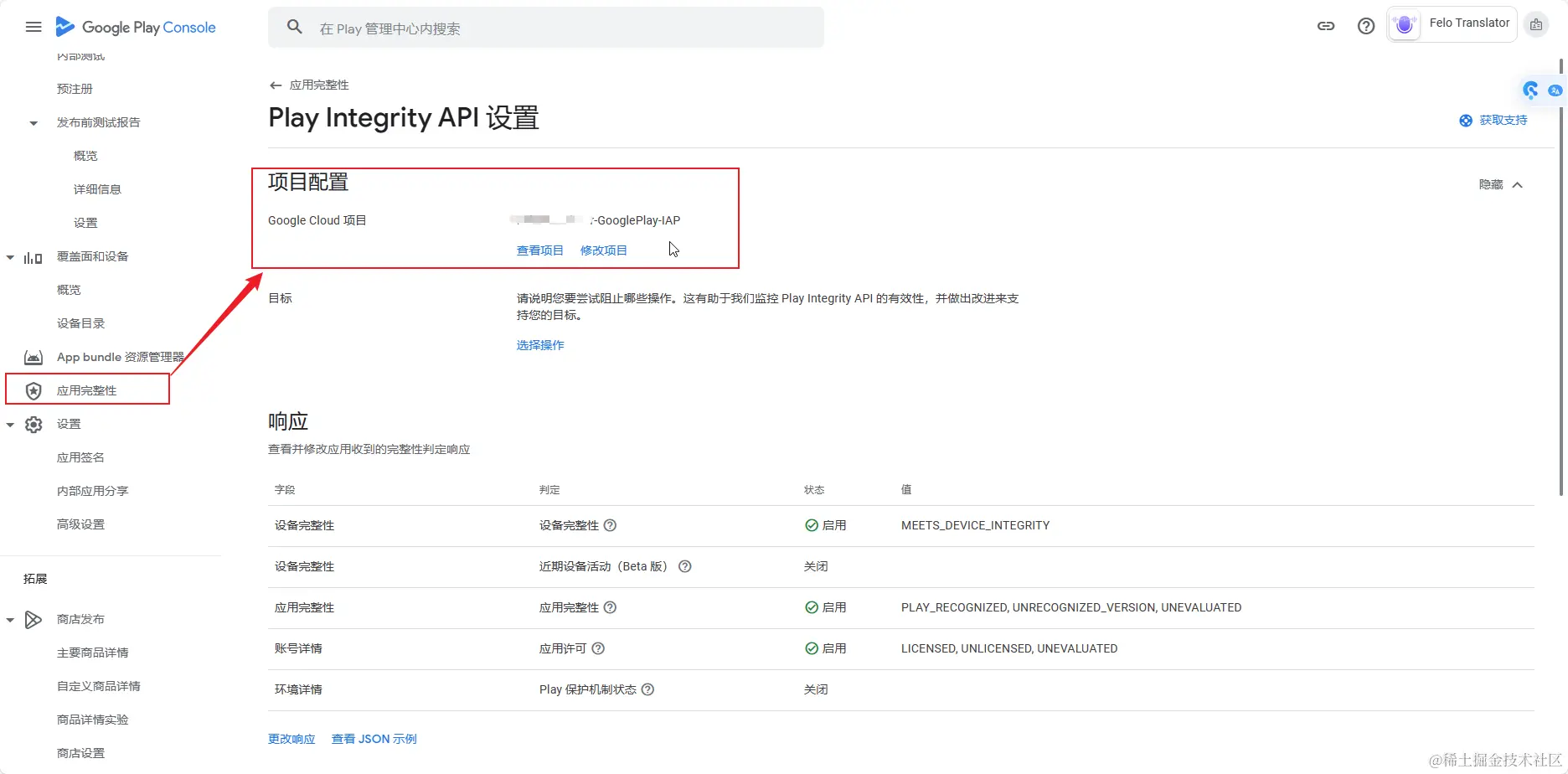The image size is (1568, 774).
Task: Click the 获取支持 support icon
Action: [1466, 121]
